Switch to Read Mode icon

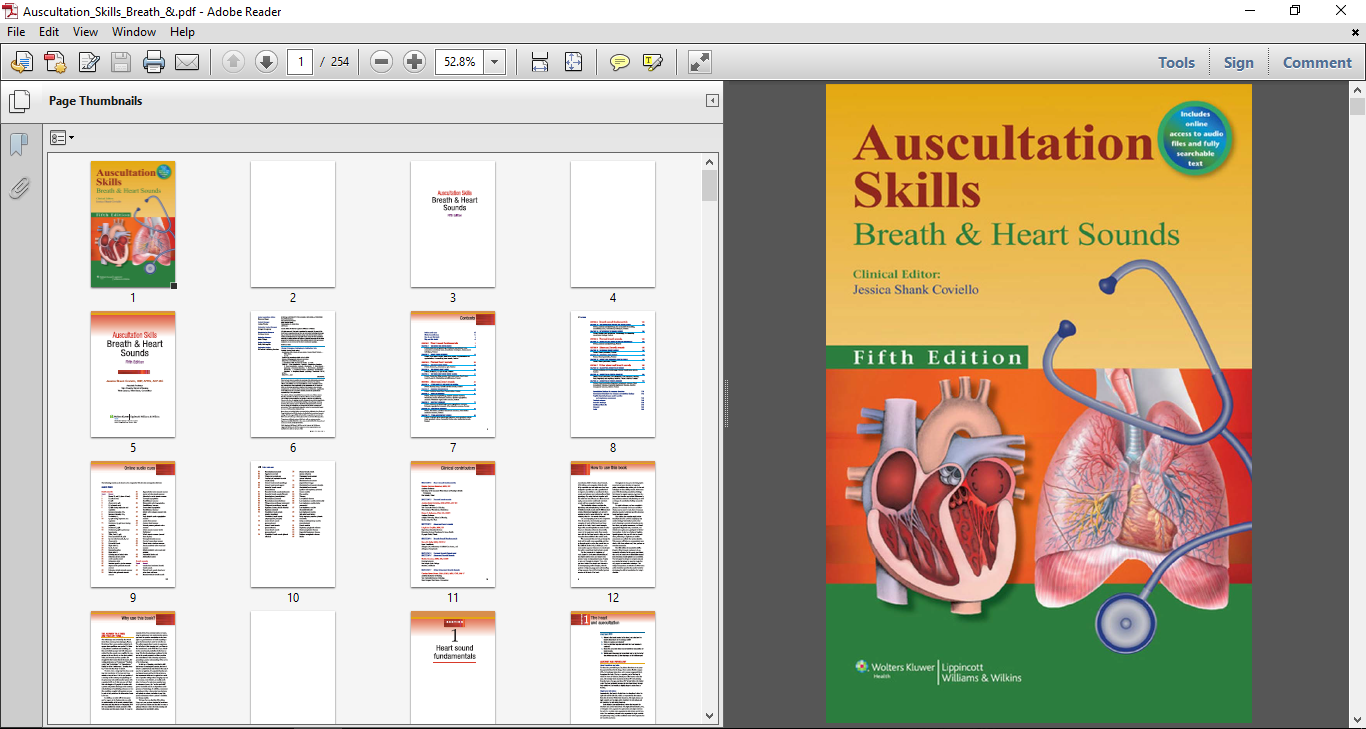[x=700, y=62]
